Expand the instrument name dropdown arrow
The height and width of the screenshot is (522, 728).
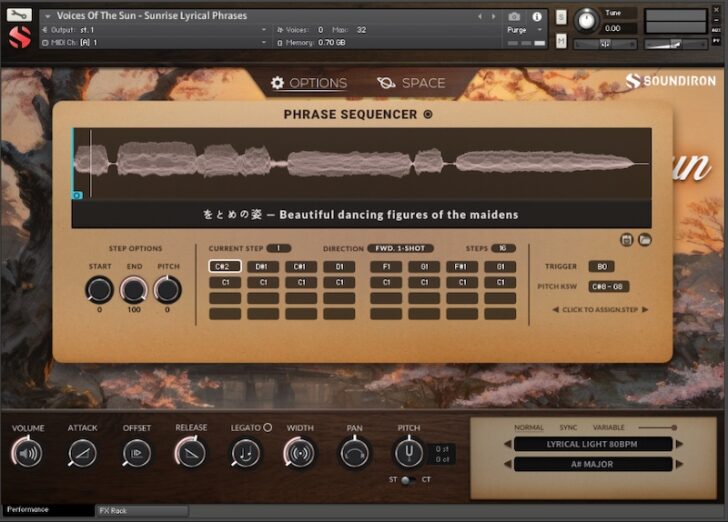(x=48, y=16)
